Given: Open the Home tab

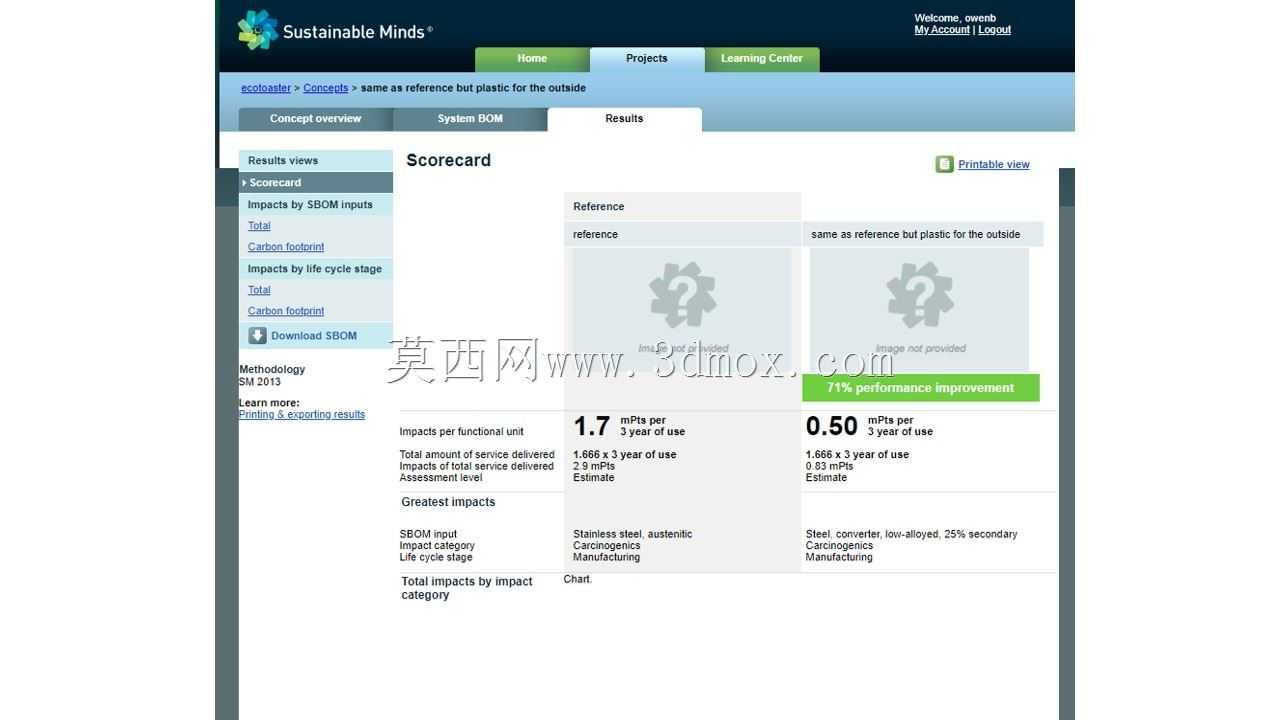Looking at the screenshot, I should point(532,59).
